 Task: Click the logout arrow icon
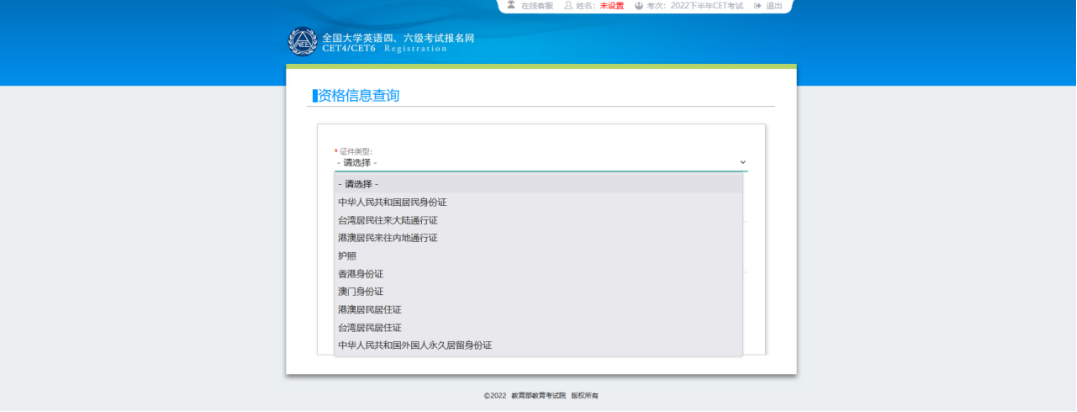(757, 5)
